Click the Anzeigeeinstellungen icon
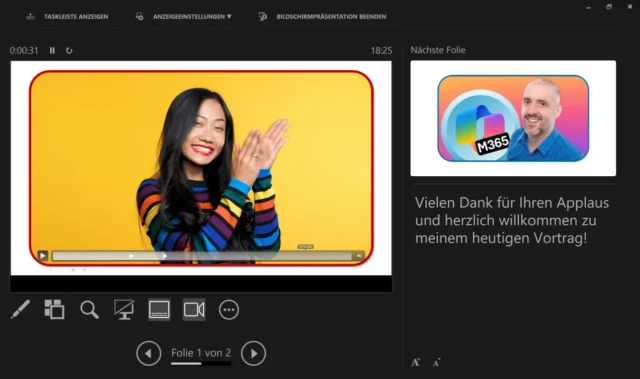The height and width of the screenshot is (379, 640). pos(139,17)
